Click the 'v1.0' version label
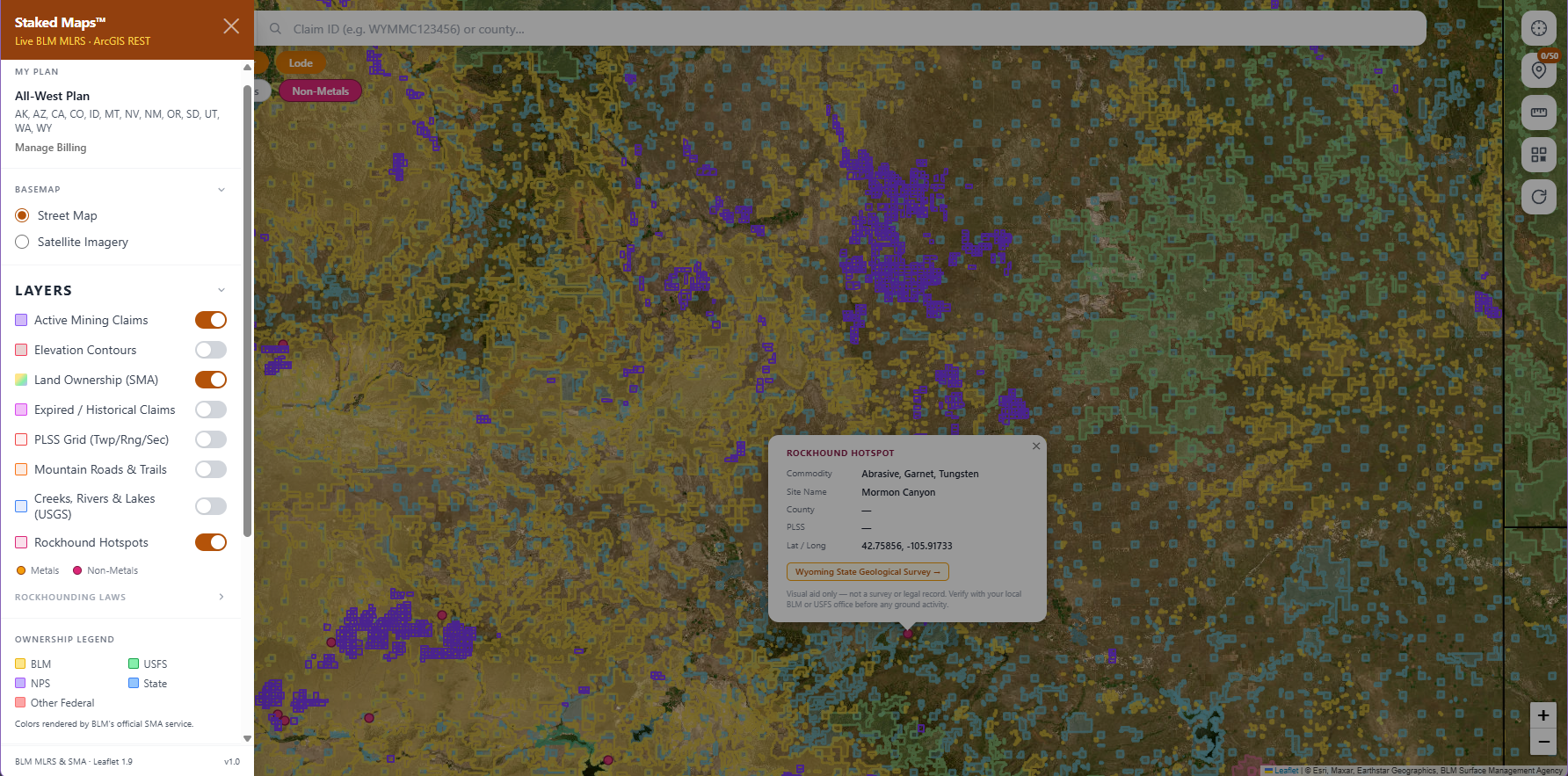 [x=232, y=762]
